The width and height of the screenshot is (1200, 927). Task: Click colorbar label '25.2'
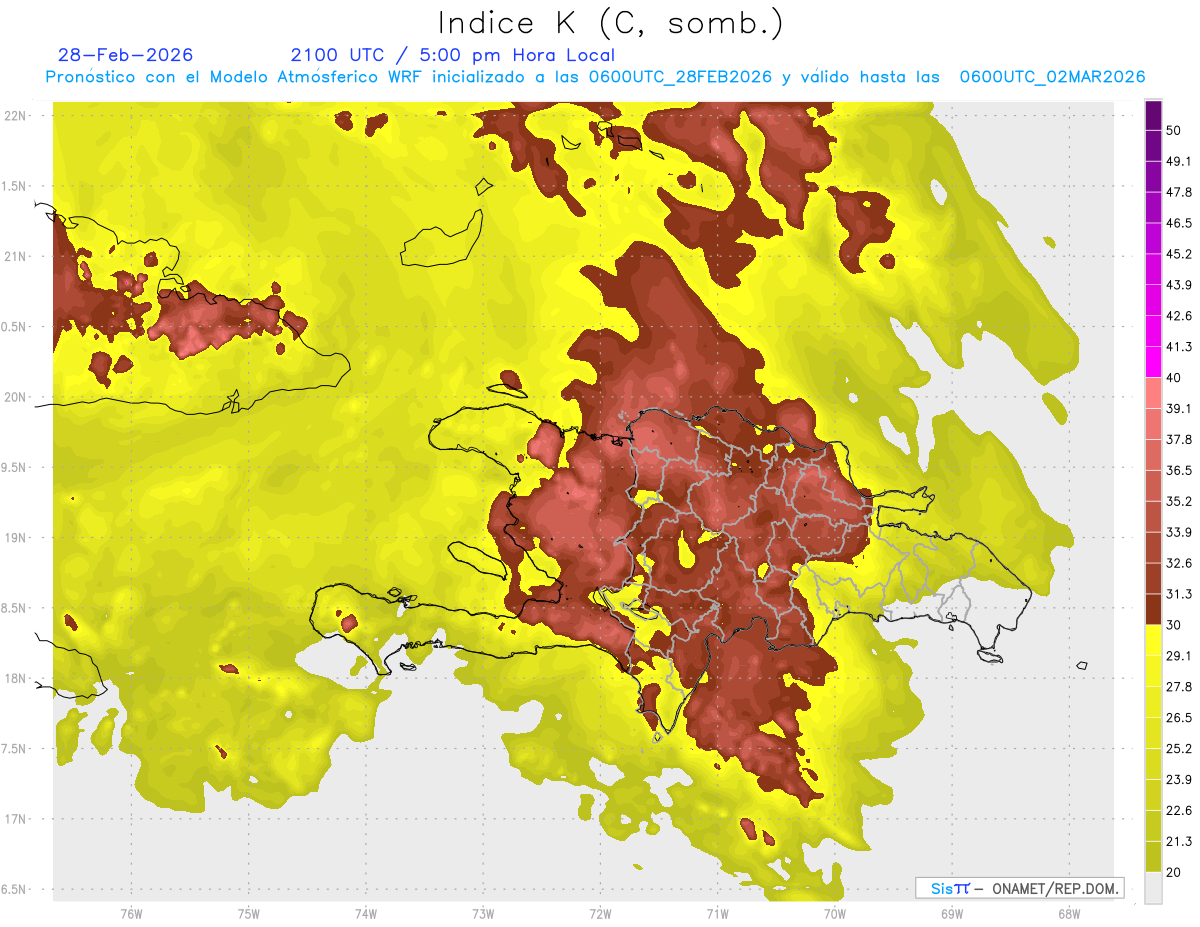(1180, 749)
